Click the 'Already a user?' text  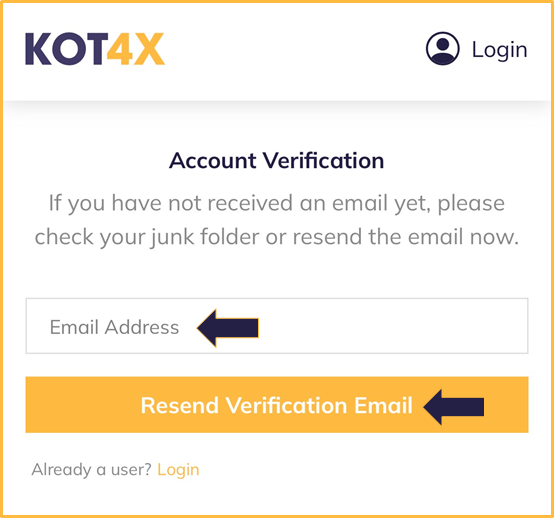click(x=92, y=470)
